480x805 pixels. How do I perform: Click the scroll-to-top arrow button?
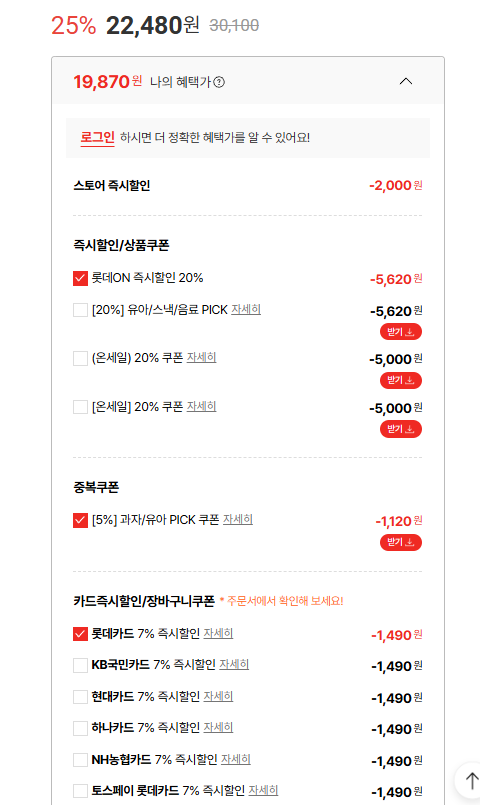point(471,781)
